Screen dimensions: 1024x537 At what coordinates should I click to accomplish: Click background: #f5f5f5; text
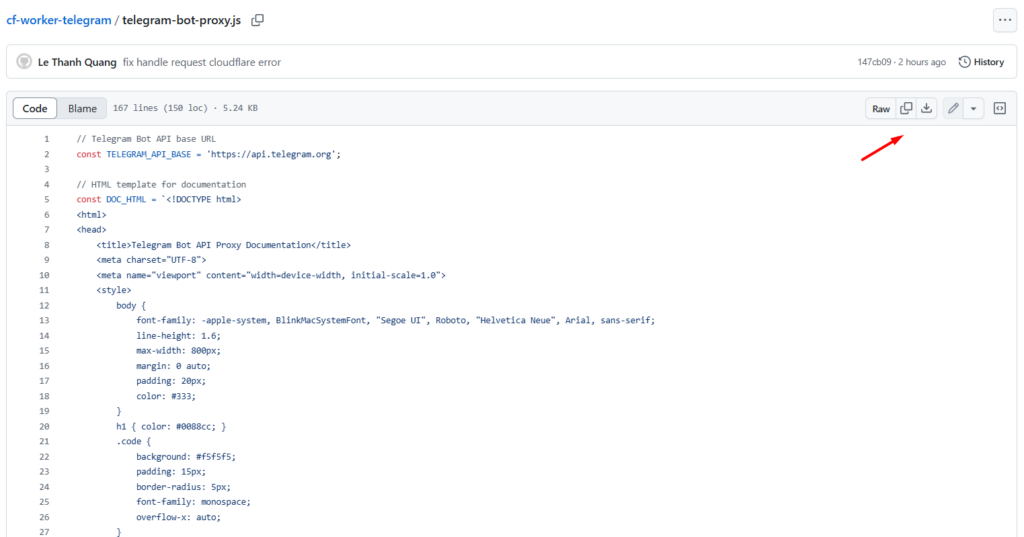(186, 457)
